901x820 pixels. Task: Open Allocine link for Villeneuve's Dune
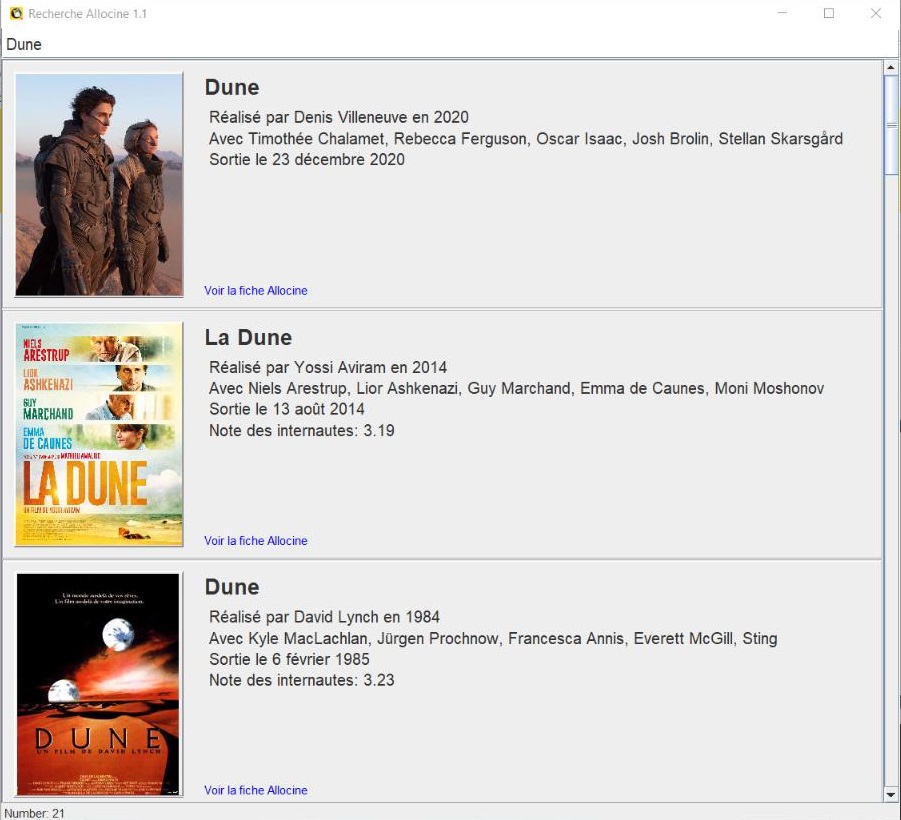[256, 291]
